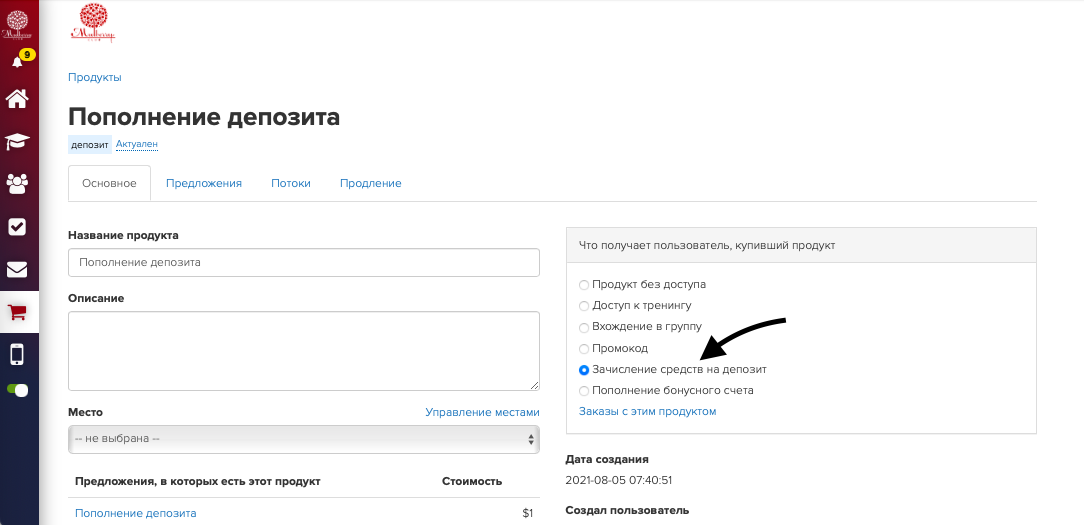Open sales shopping cart icon
The width and height of the screenshot is (1084, 525).
click(17, 312)
